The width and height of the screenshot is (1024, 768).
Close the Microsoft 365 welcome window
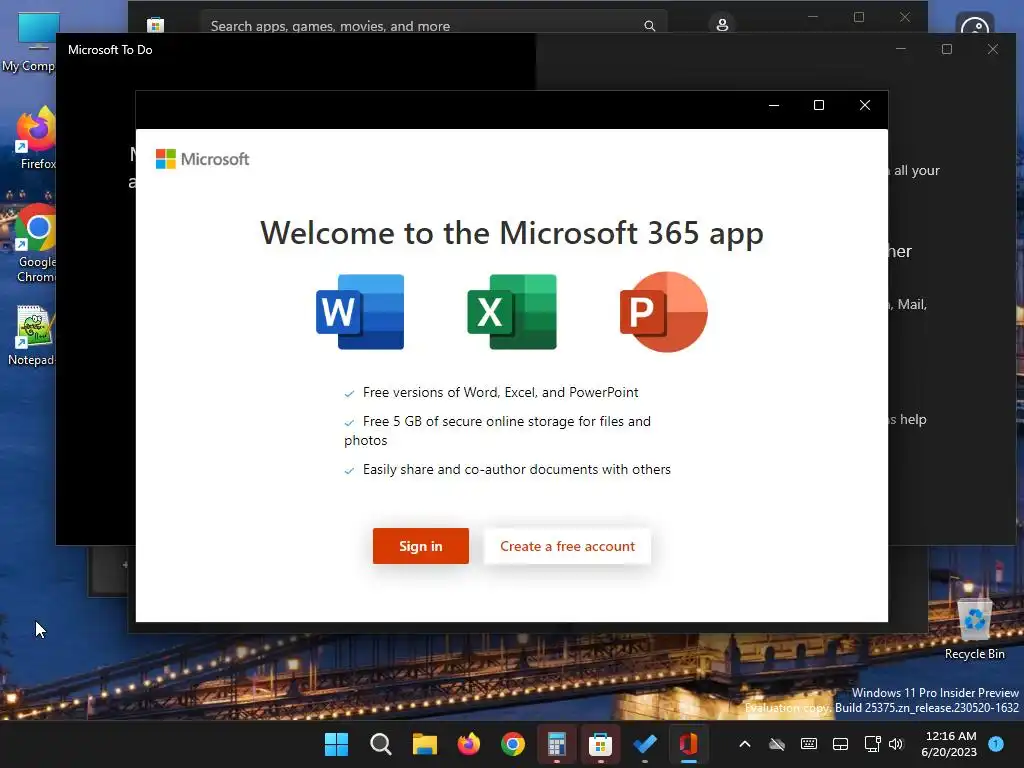(865, 105)
